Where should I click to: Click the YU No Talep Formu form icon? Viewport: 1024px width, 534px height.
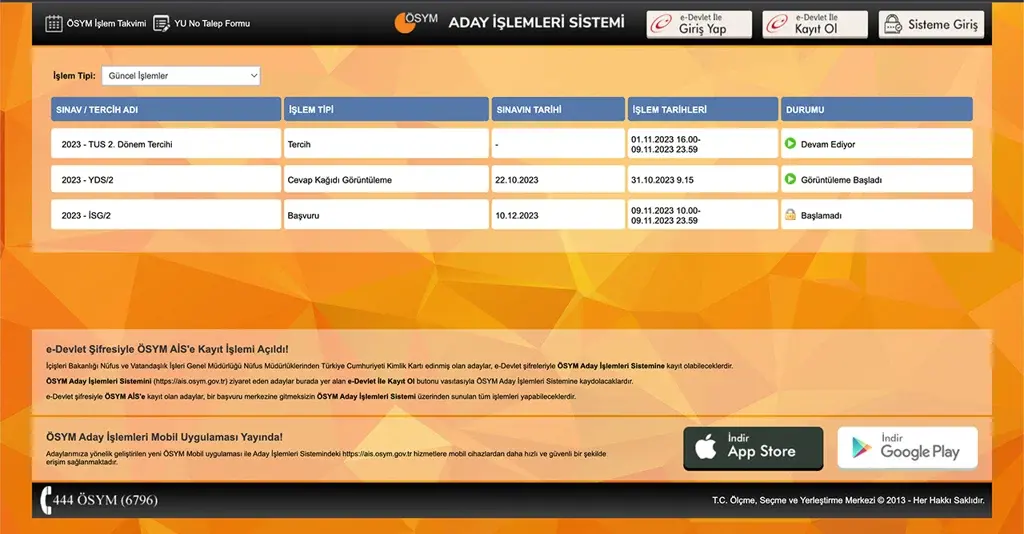(x=162, y=23)
